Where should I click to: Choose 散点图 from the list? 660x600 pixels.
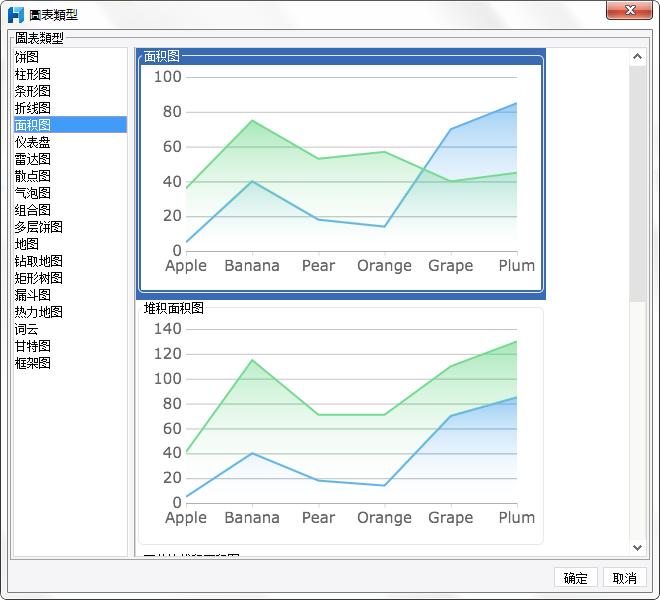tap(70, 176)
